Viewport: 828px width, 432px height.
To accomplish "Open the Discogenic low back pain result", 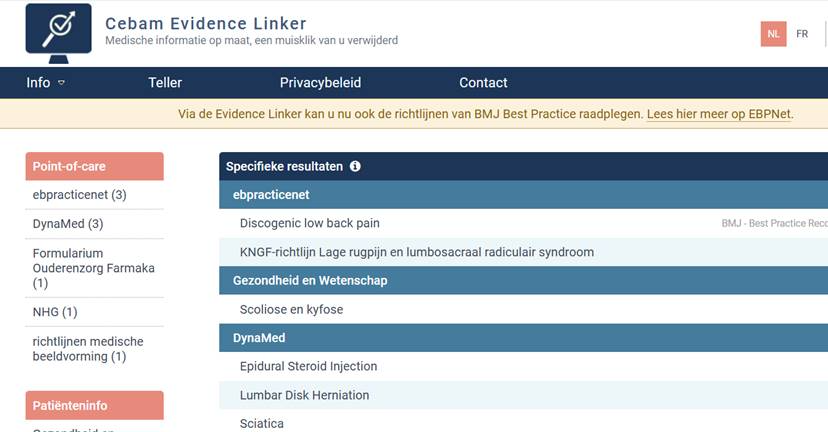I will [310, 223].
